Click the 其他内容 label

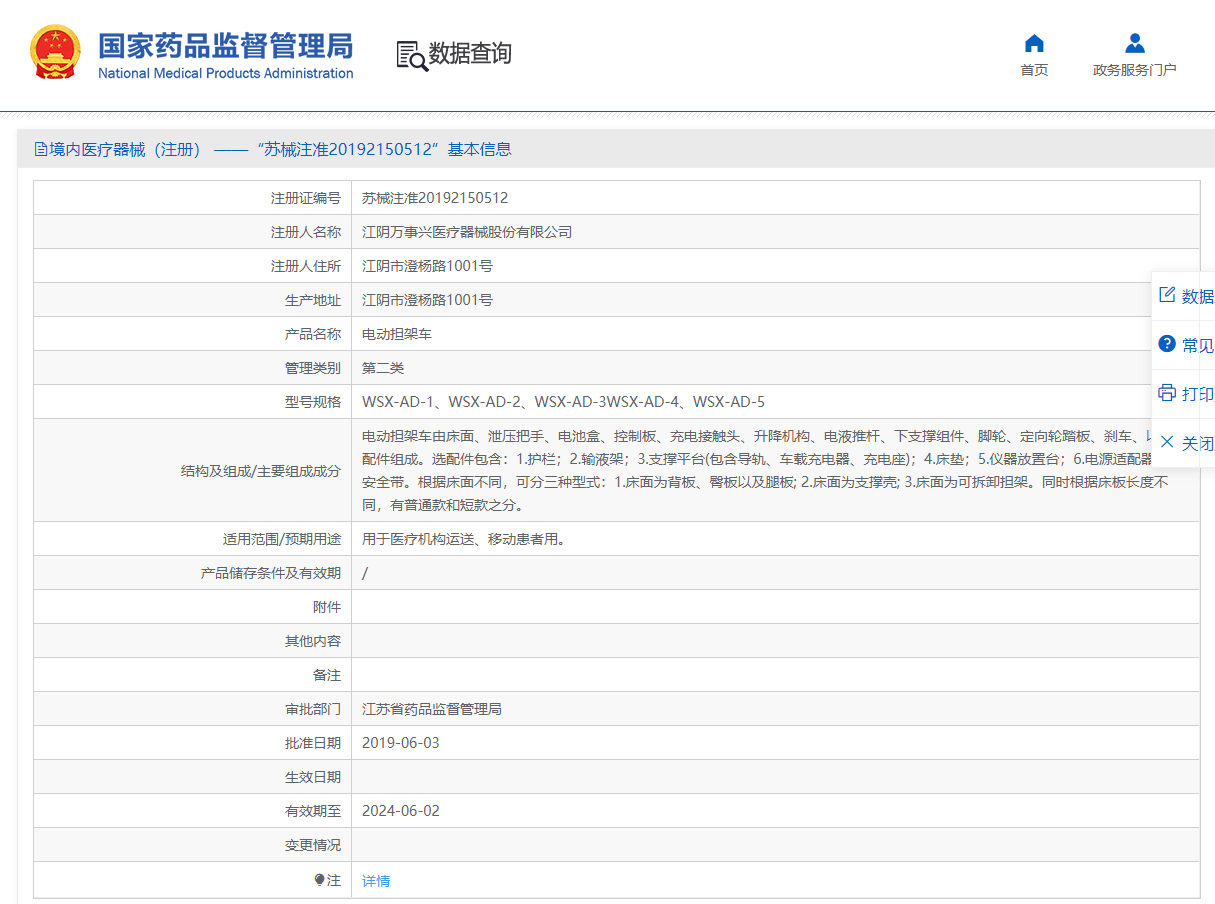coord(313,641)
